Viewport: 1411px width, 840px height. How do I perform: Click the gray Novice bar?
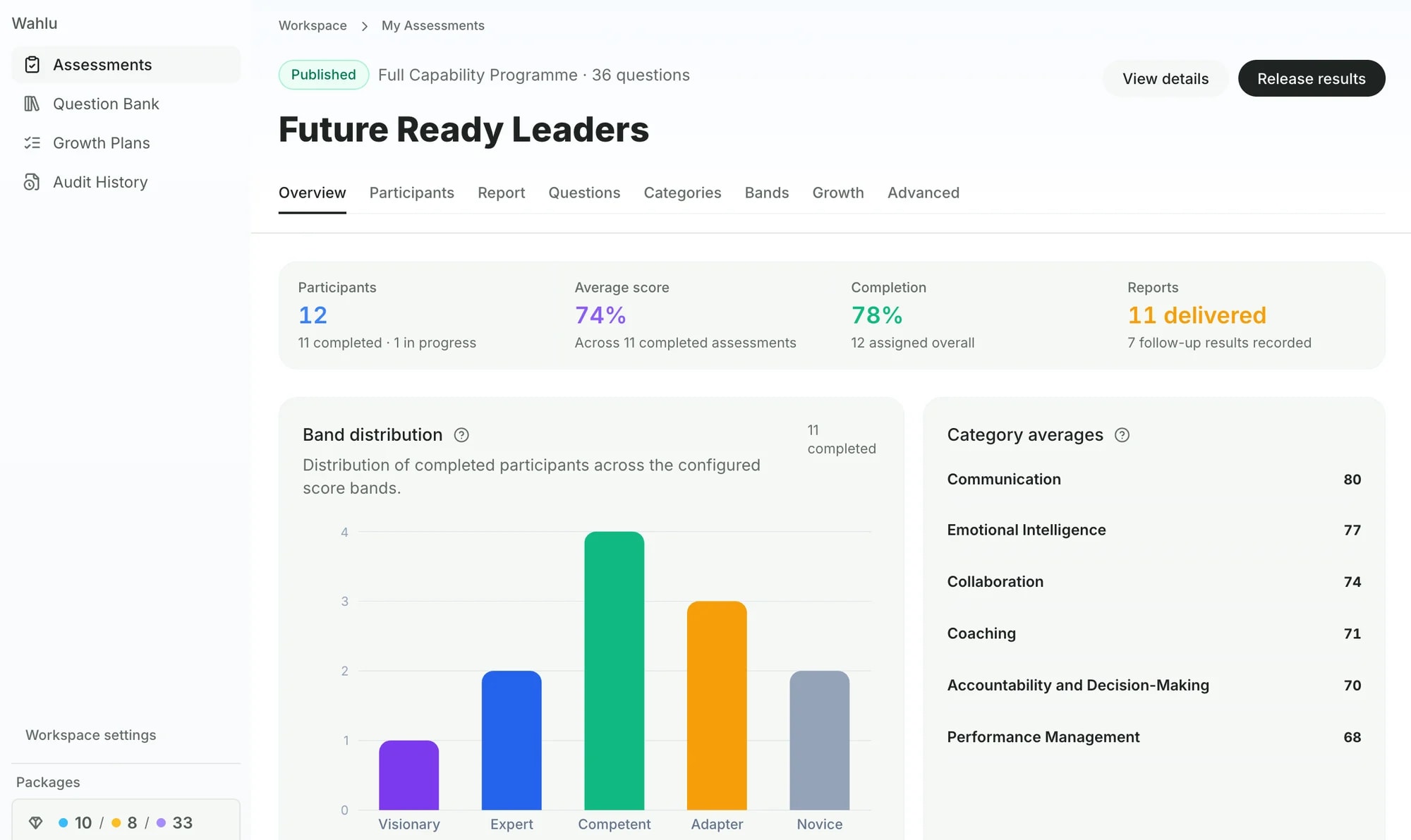tap(820, 741)
